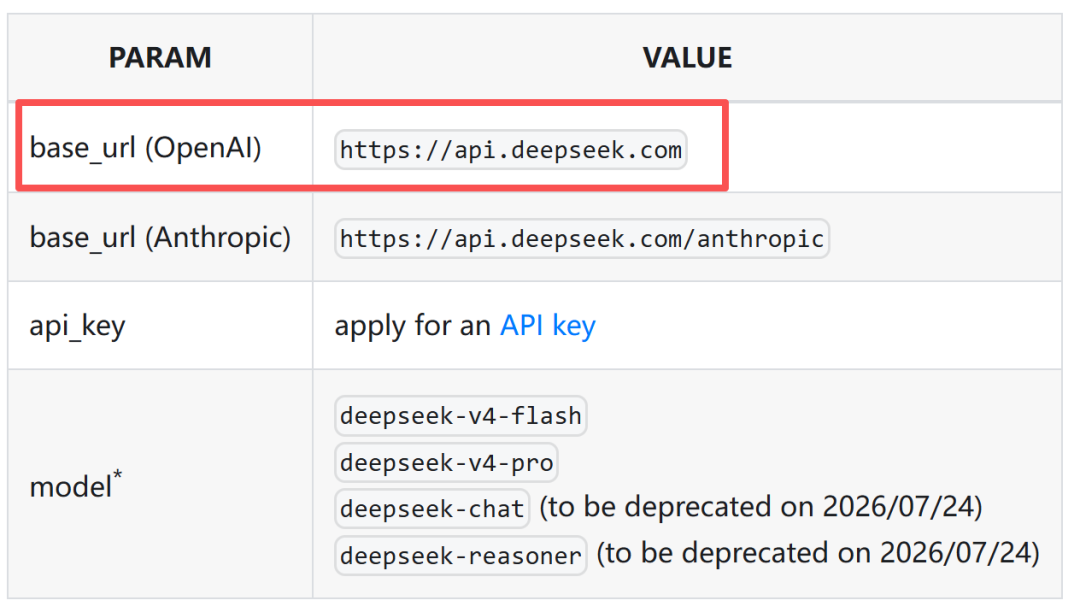Click the 2026/07/24 date beside deepseek-reasoner
The image size is (1080, 612).
(953, 554)
